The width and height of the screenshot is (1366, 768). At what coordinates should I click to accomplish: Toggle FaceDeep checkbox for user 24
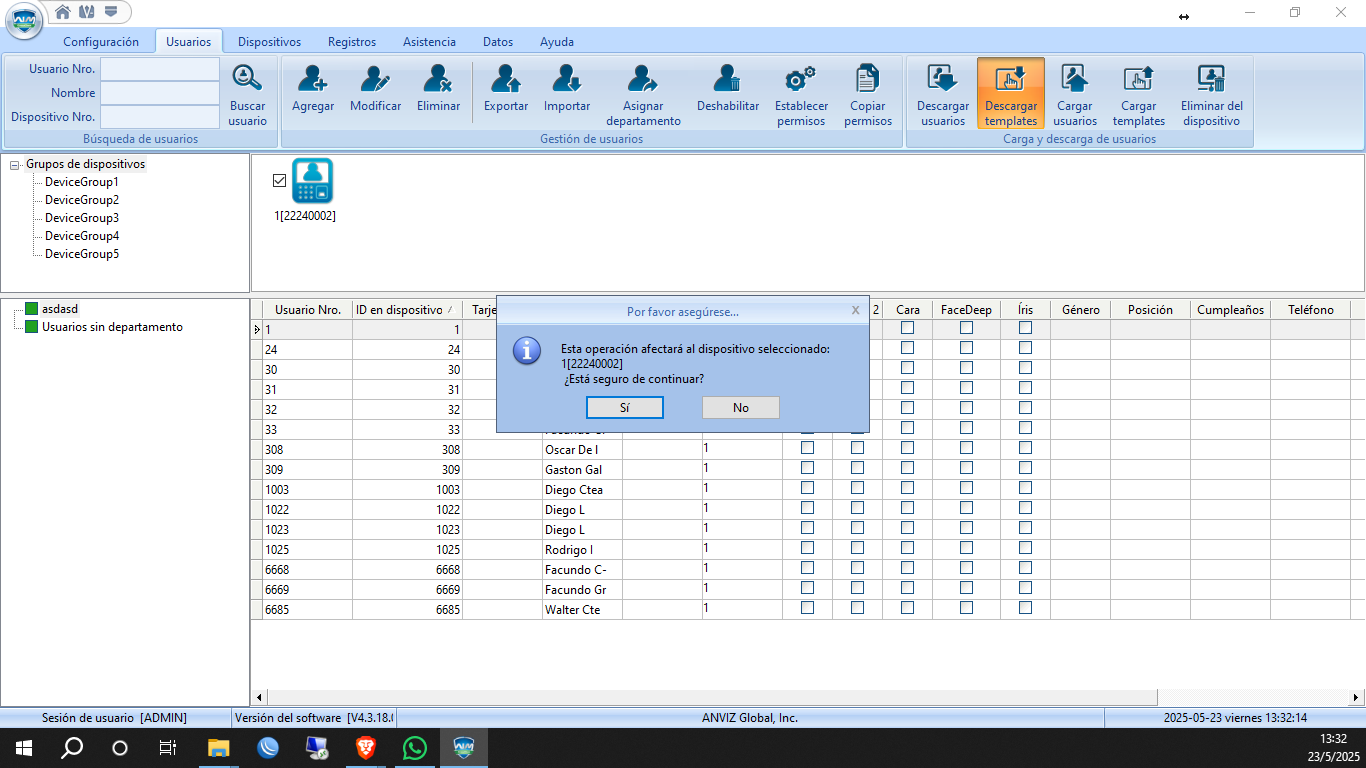click(966, 348)
